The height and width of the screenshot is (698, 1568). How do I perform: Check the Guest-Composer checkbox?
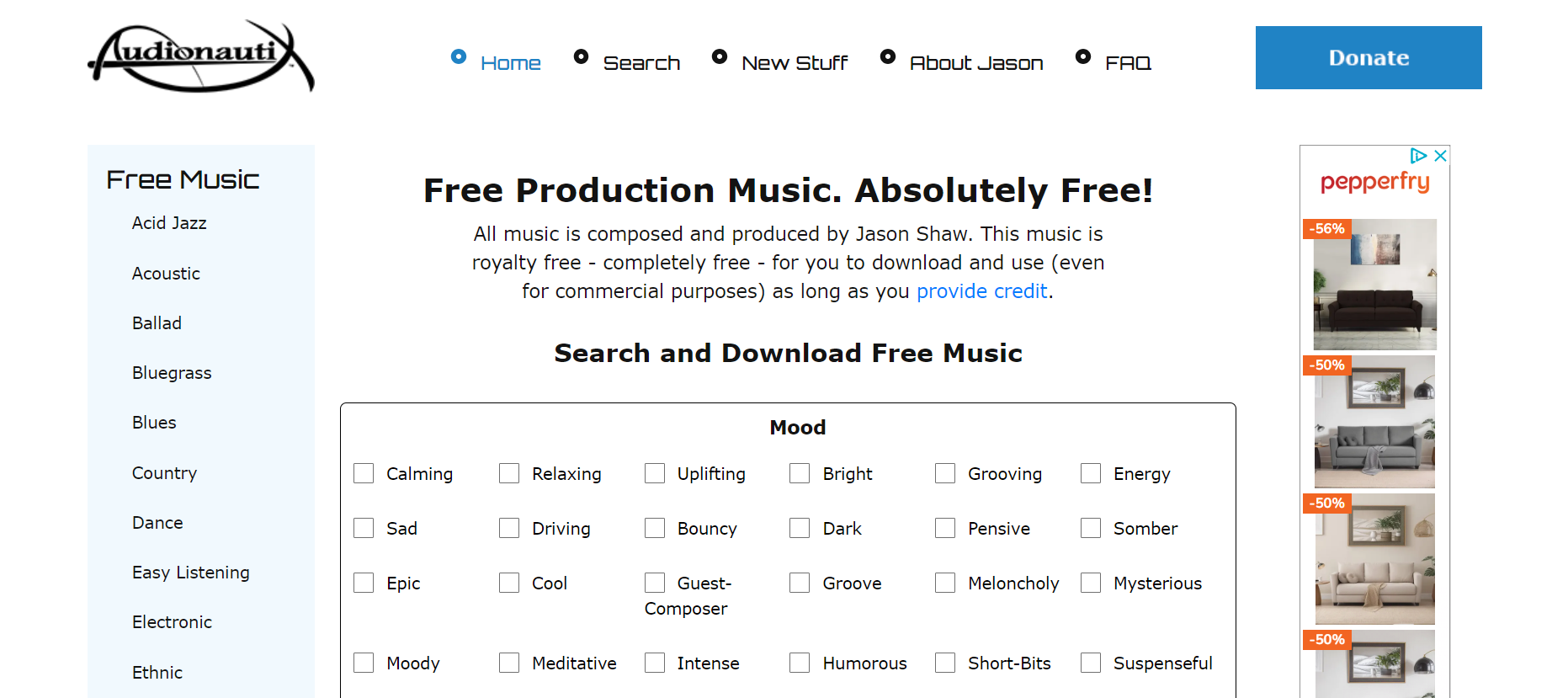click(655, 583)
